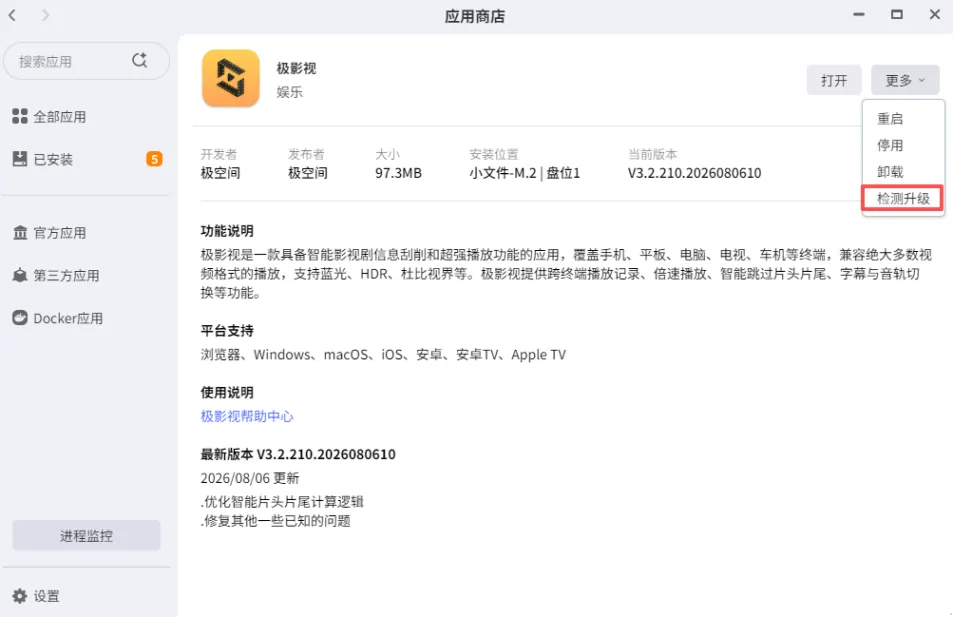Viewport: 954px width, 618px height.
Task: Click the search refresh icon
Action: 140,60
